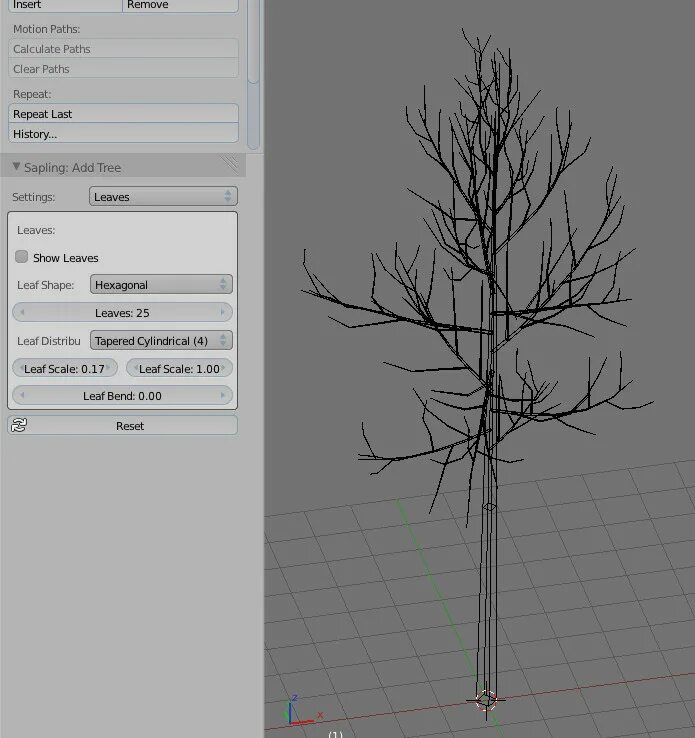Click the panel drag grip on Sapling header
The height and width of the screenshot is (738, 695).
tap(230, 164)
